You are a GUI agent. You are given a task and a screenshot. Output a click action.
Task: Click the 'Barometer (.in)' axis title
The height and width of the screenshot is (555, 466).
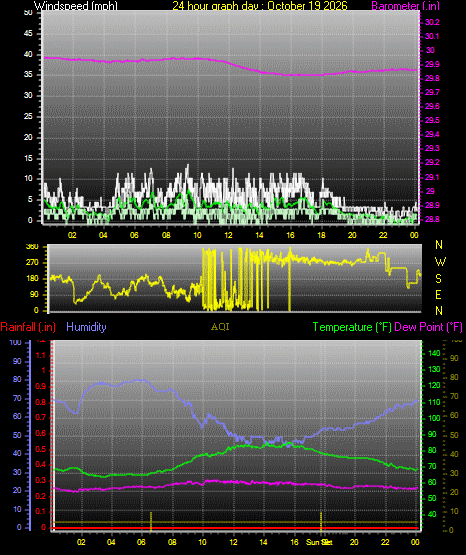[x=405, y=6]
